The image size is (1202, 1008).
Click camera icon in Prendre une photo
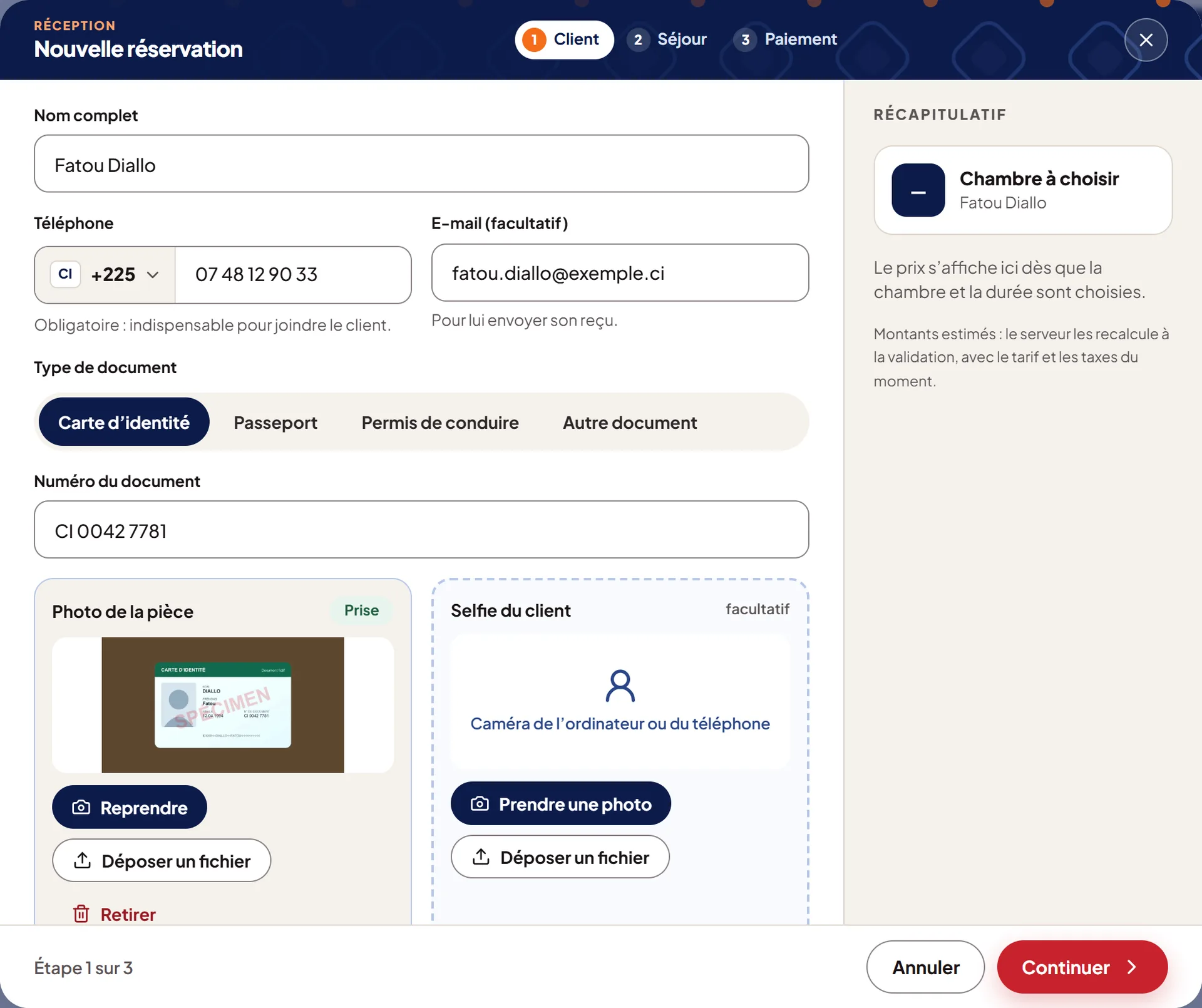[x=480, y=804]
